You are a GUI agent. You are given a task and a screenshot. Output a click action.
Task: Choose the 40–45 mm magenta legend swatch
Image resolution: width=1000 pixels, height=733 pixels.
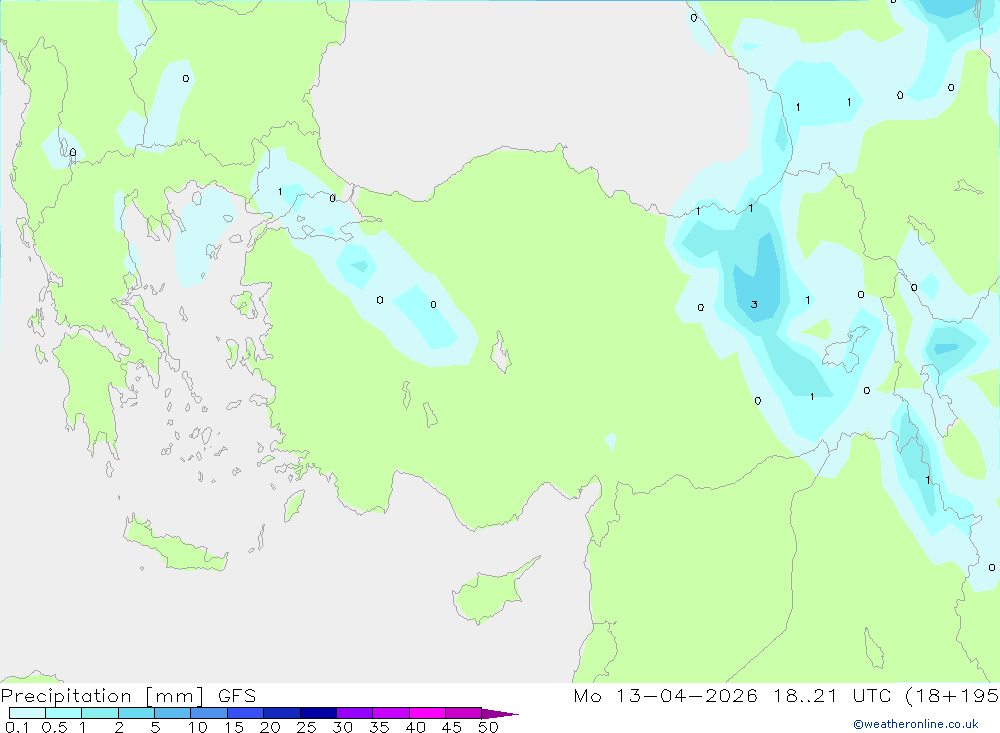(x=427, y=713)
